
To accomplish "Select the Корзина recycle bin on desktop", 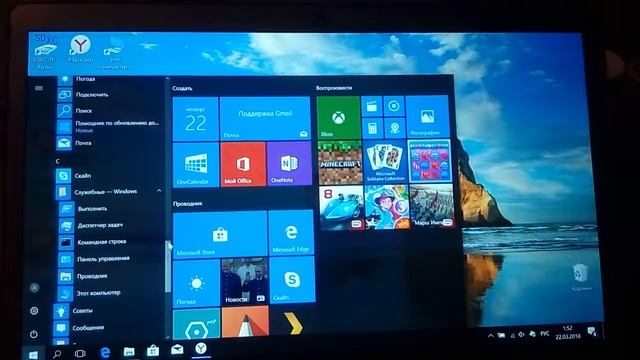I will tap(581, 278).
